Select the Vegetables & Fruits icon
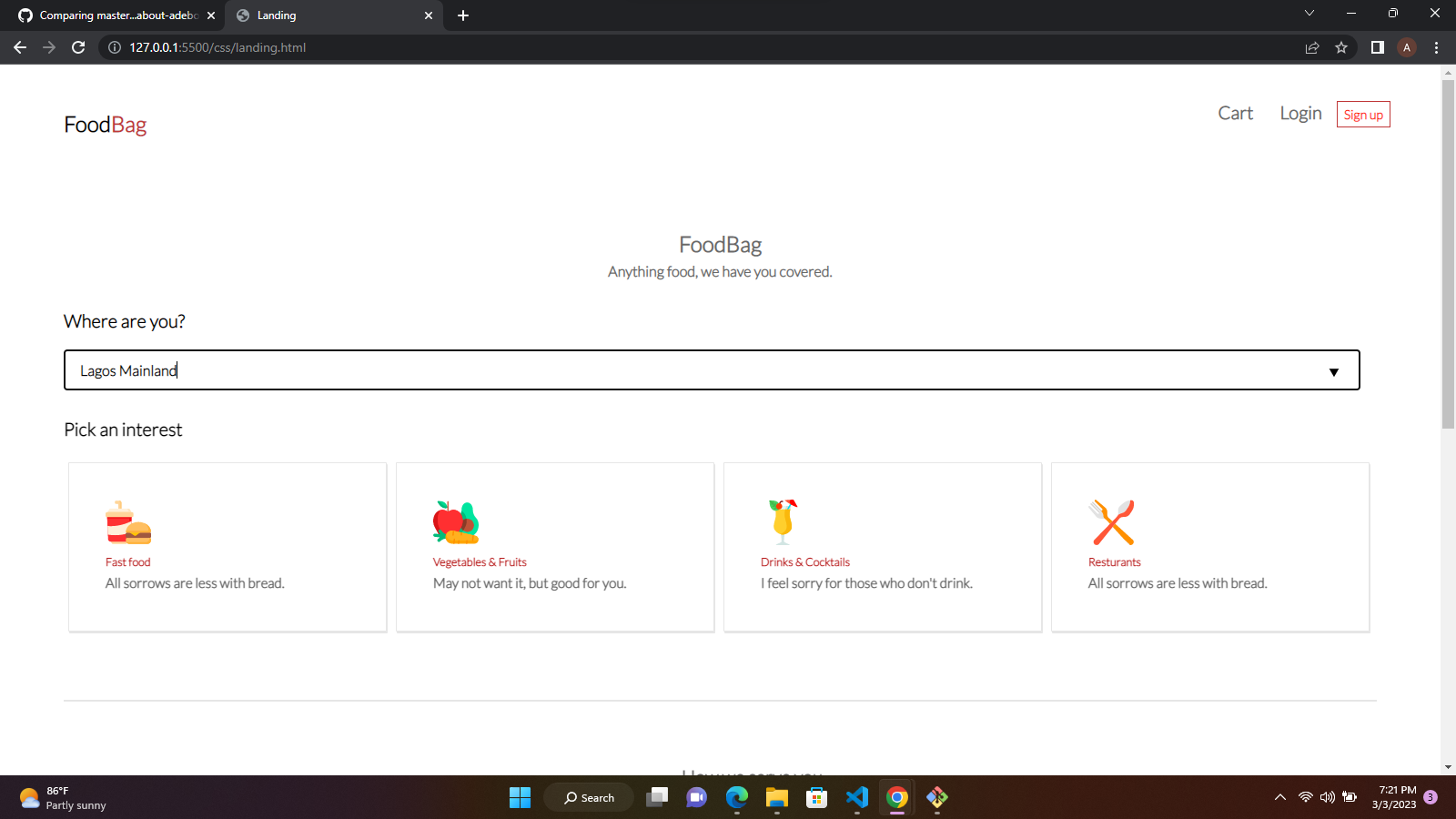Image resolution: width=1456 pixels, height=819 pixels. point(457,521)
